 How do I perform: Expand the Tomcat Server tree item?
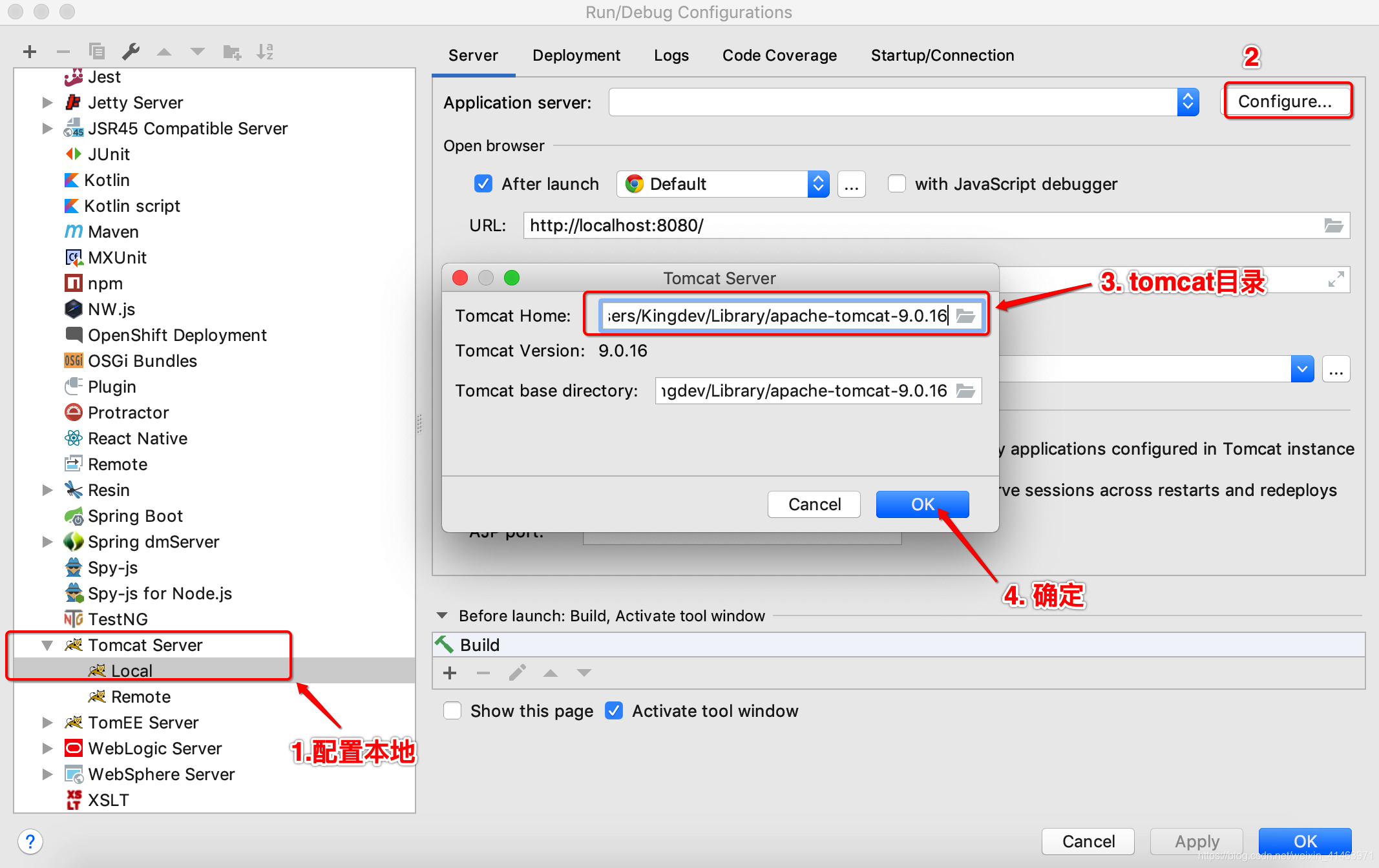47,644
